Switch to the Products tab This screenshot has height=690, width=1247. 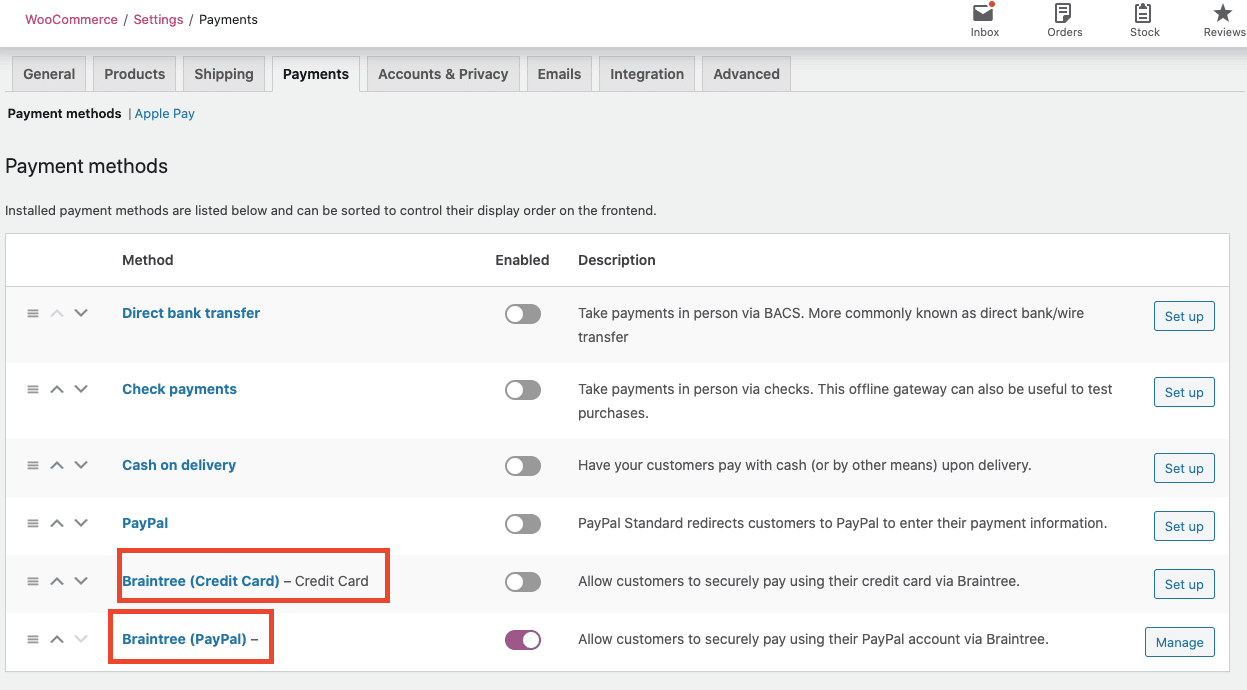coord(134,74)
